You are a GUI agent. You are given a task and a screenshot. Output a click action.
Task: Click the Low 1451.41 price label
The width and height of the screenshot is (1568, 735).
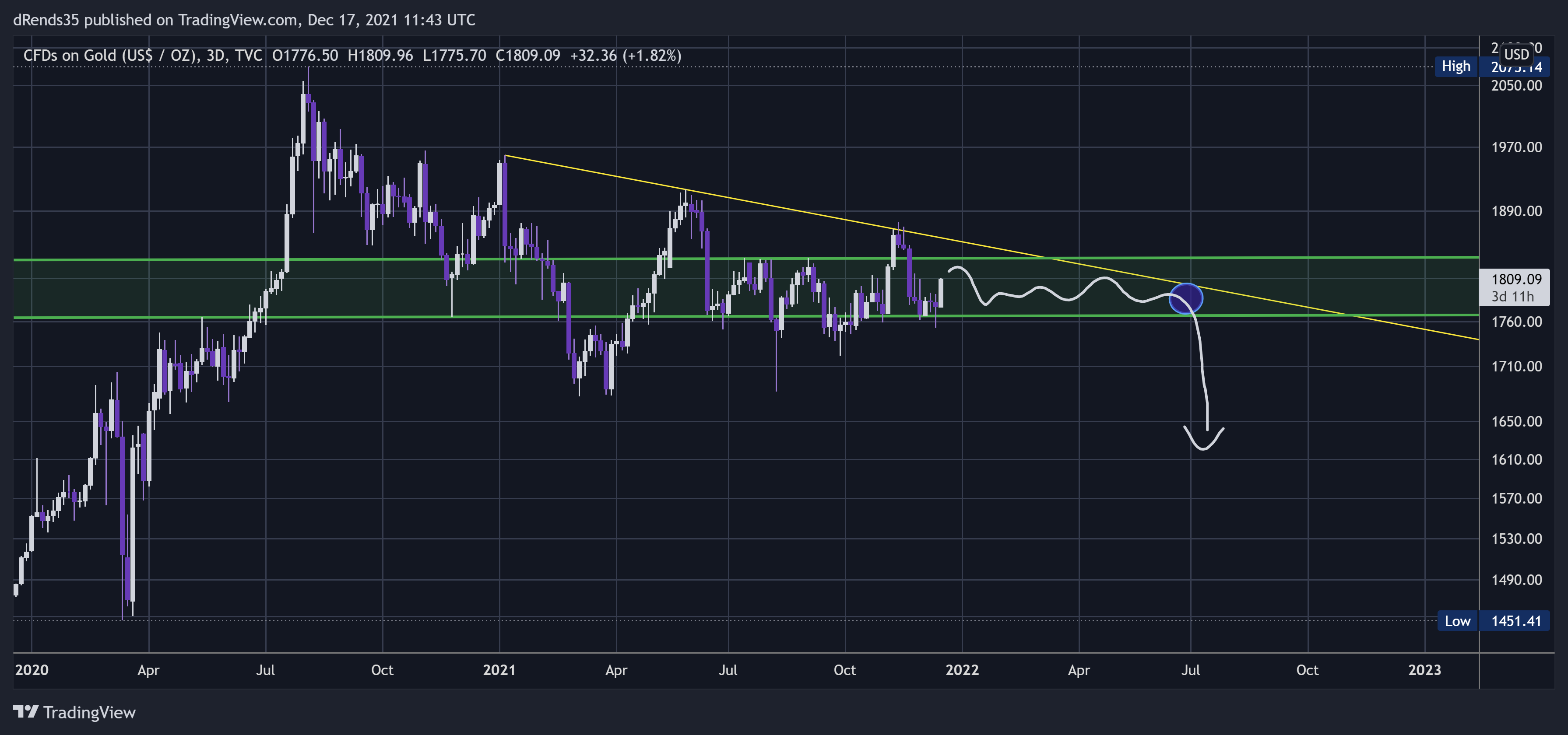1493,621
